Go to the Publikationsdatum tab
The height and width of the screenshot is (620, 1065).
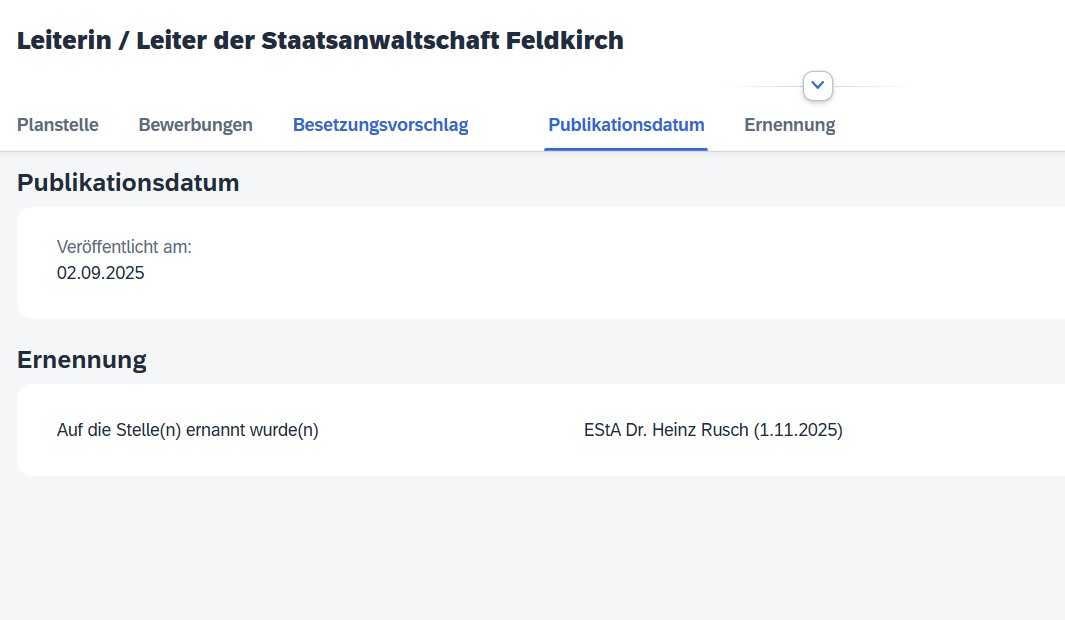(626, 125)
